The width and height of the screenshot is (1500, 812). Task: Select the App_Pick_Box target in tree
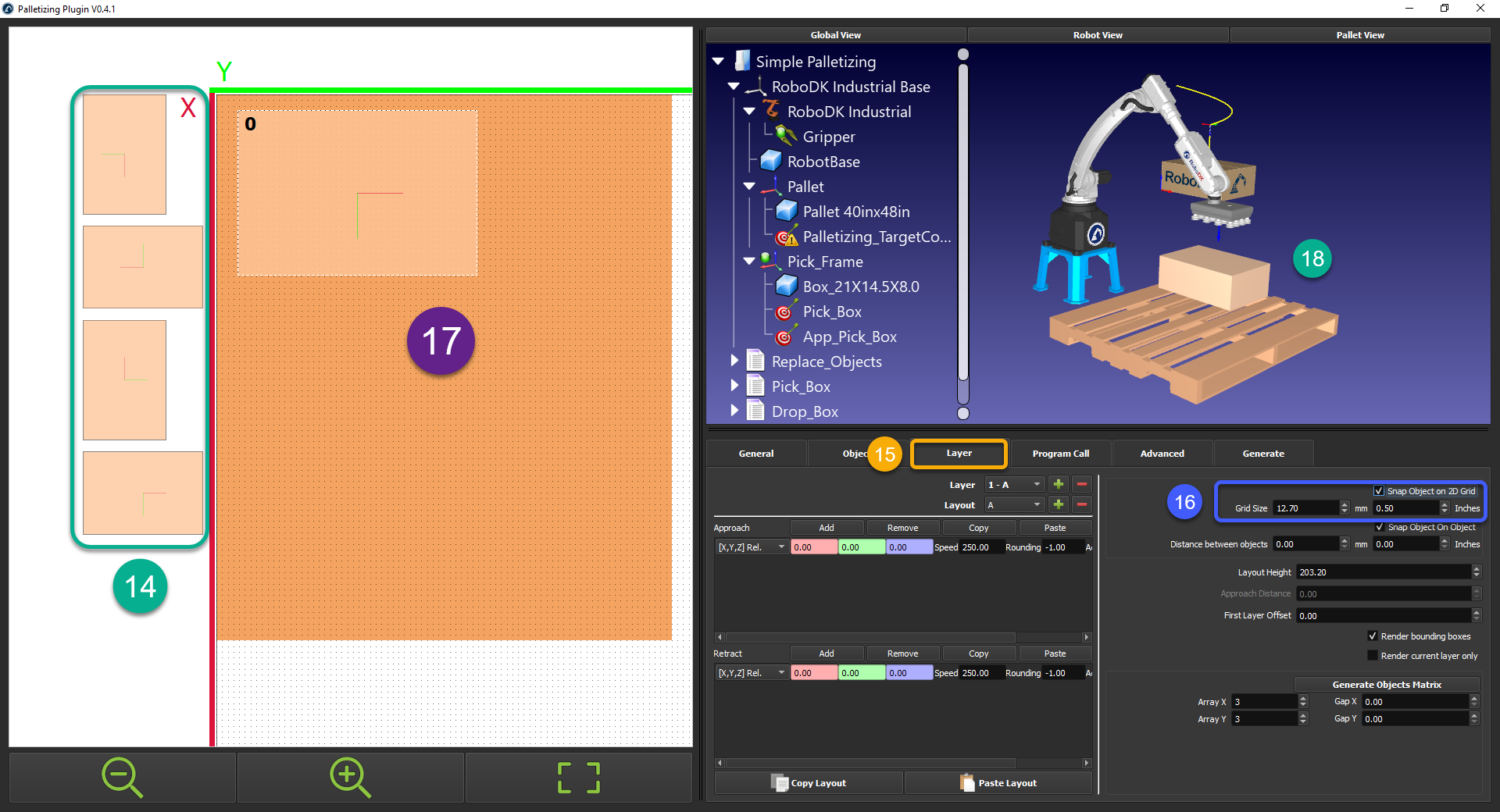(x=849, y=337)
